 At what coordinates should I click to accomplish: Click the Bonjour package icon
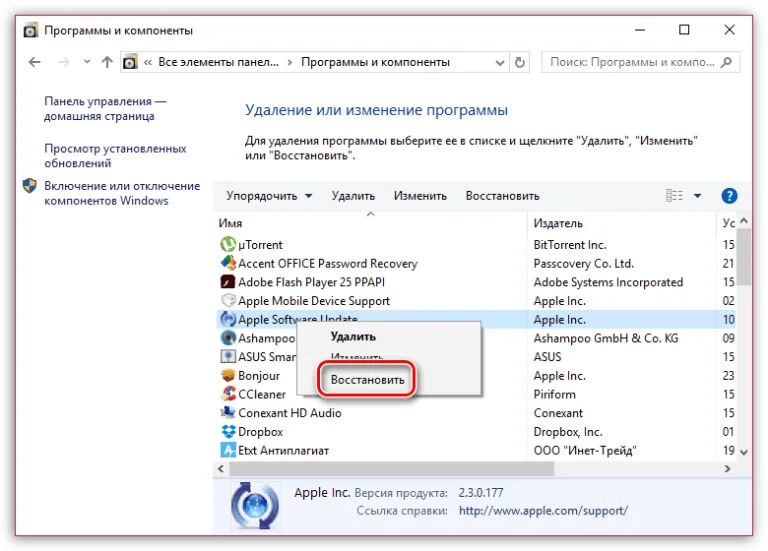click(228, 375)
